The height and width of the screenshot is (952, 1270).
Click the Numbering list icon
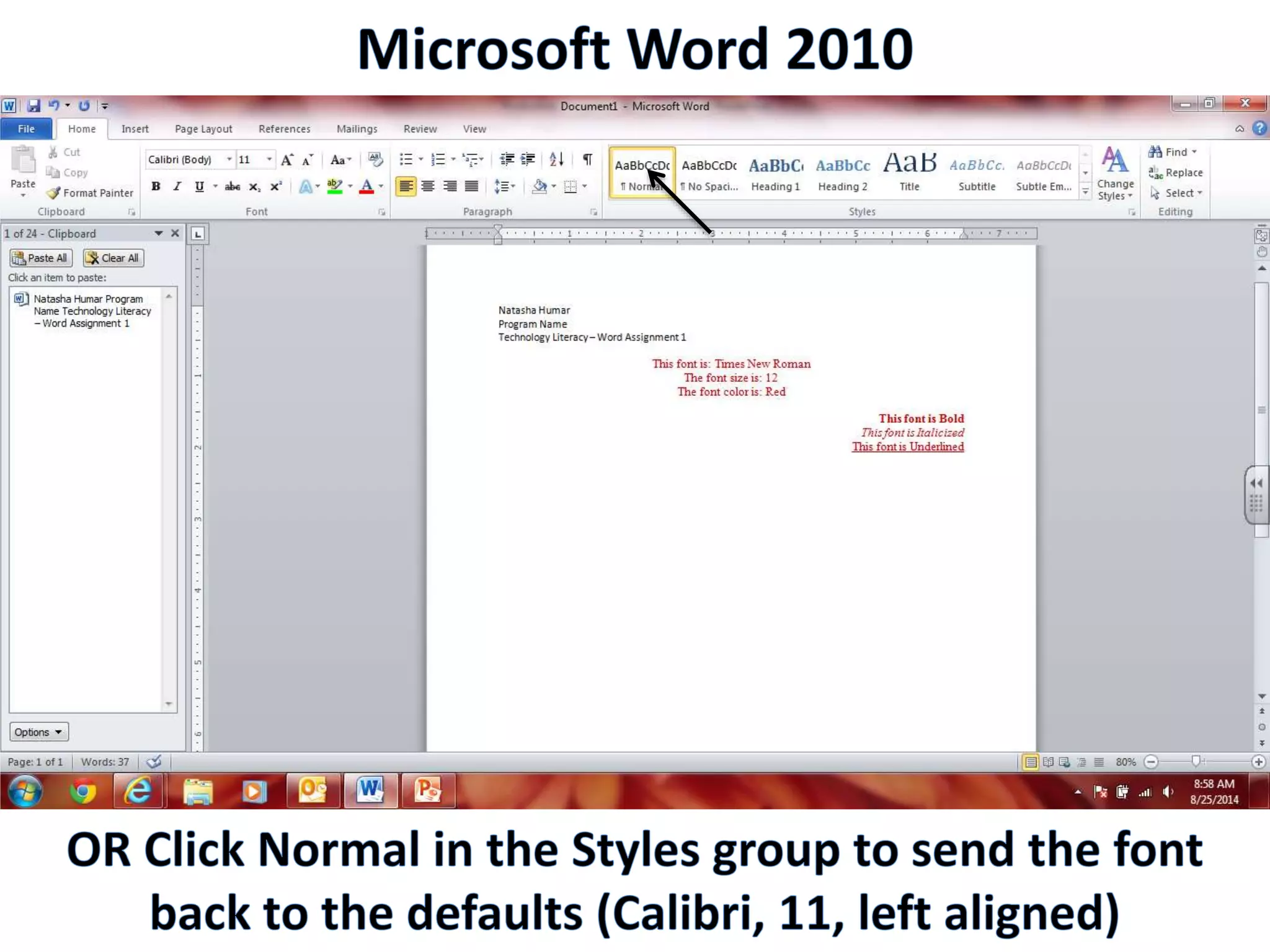click(x=438, y=159)
